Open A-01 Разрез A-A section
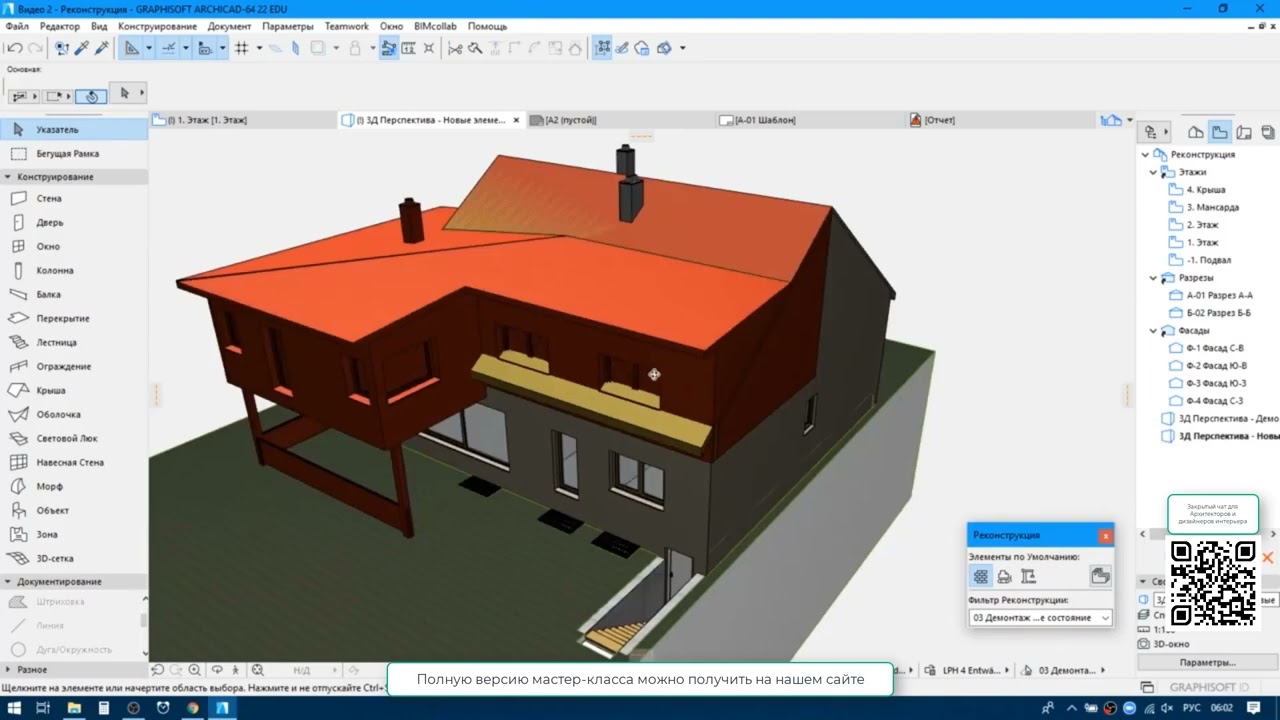The height and width of the screenshot is (720, 1280). 1219,296
